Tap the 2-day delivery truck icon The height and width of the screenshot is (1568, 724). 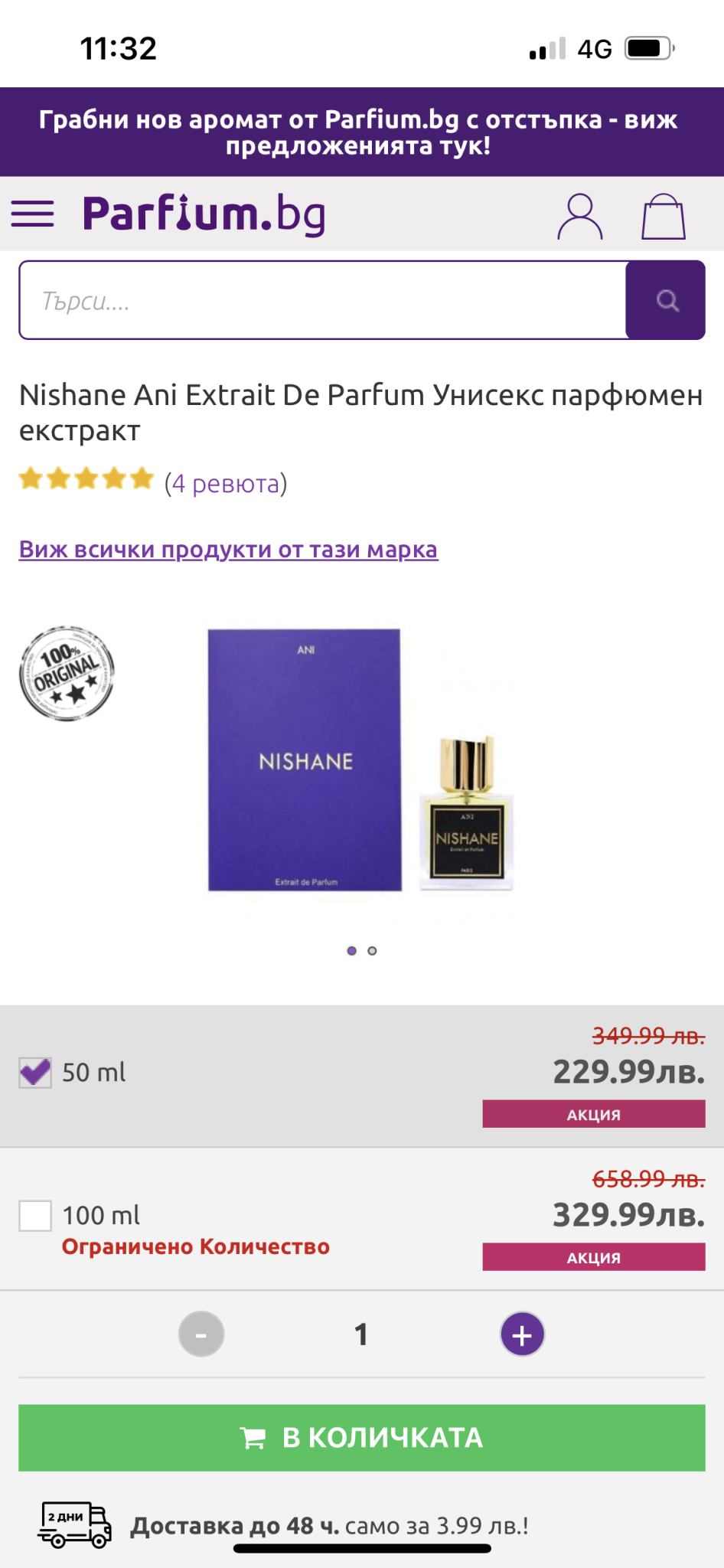click(x=74, y=1524)
